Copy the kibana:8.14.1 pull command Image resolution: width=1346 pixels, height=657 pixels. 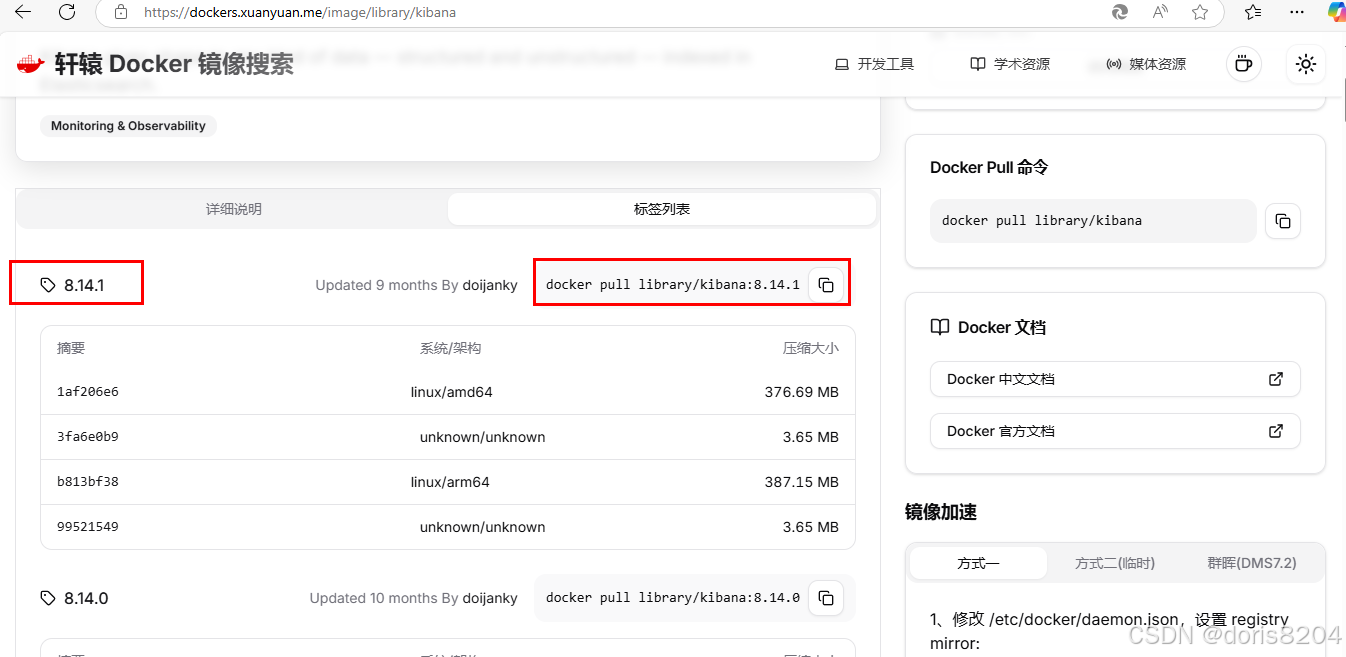coord(826,285)
